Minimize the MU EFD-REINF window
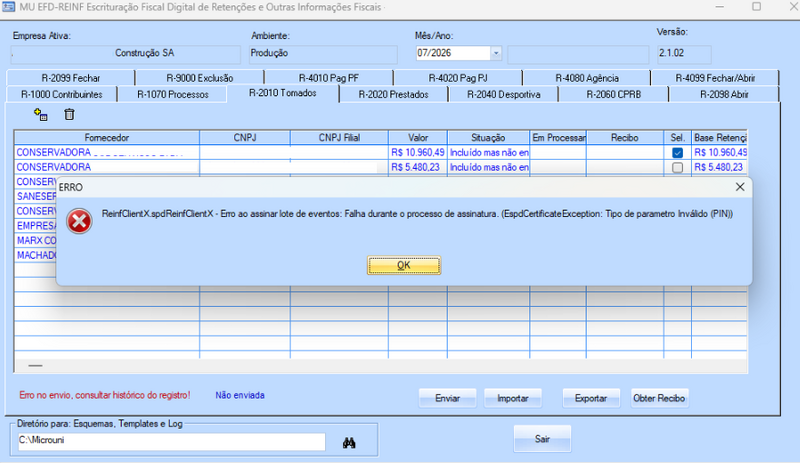 (x=719, y=7)
